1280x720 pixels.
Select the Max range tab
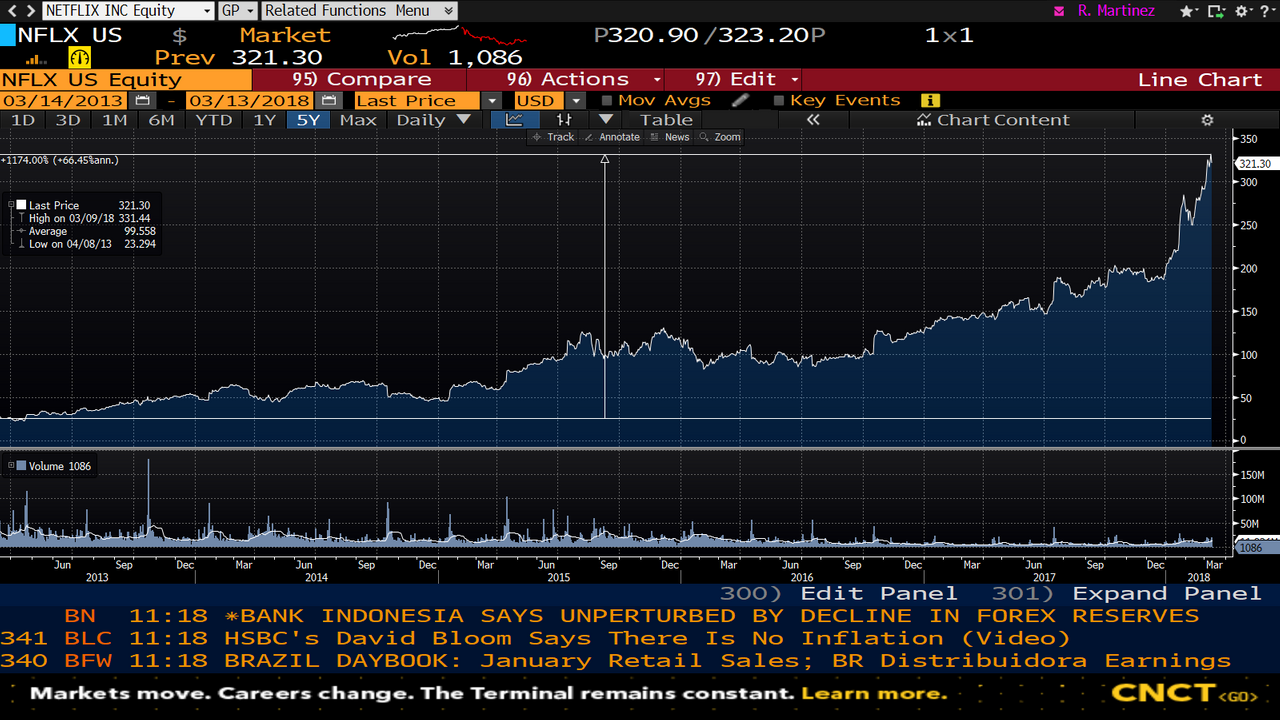(x=358, y=120)
